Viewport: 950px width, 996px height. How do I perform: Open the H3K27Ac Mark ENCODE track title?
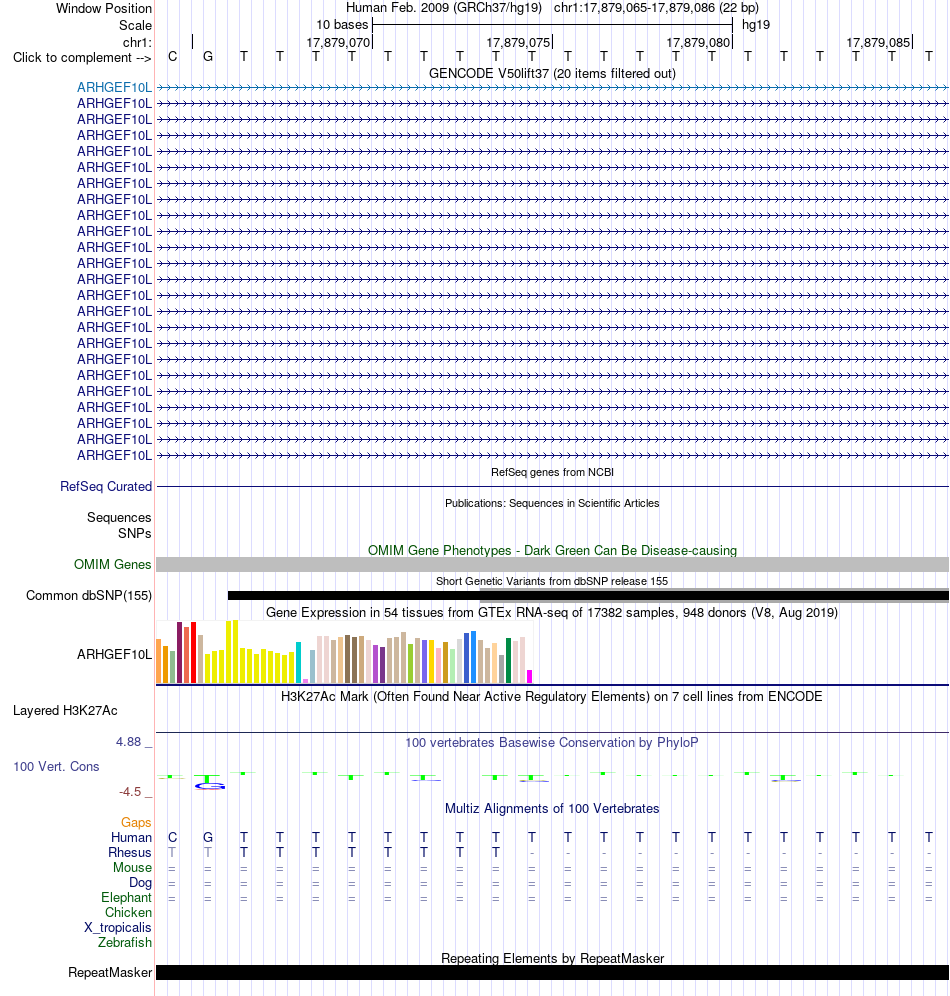(x=552, y=697)
